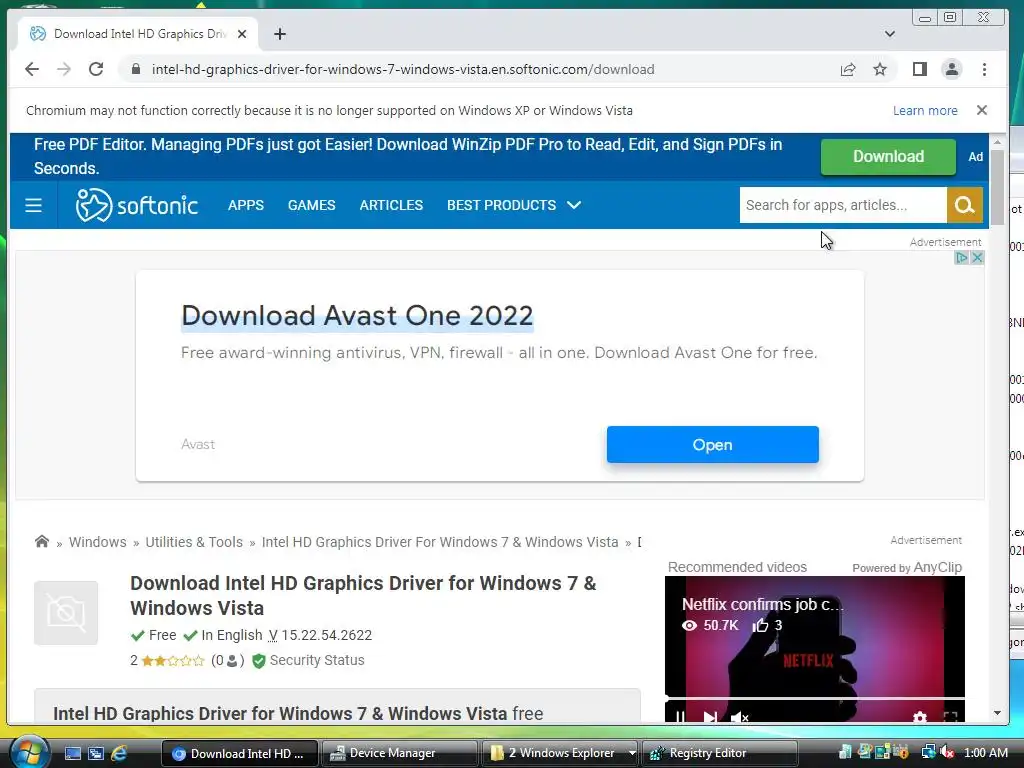Click the Download Avast One 2022 headline
The width and height of the screenshot is (1024, 768).
pyautogui.click(x=357, y=316)
